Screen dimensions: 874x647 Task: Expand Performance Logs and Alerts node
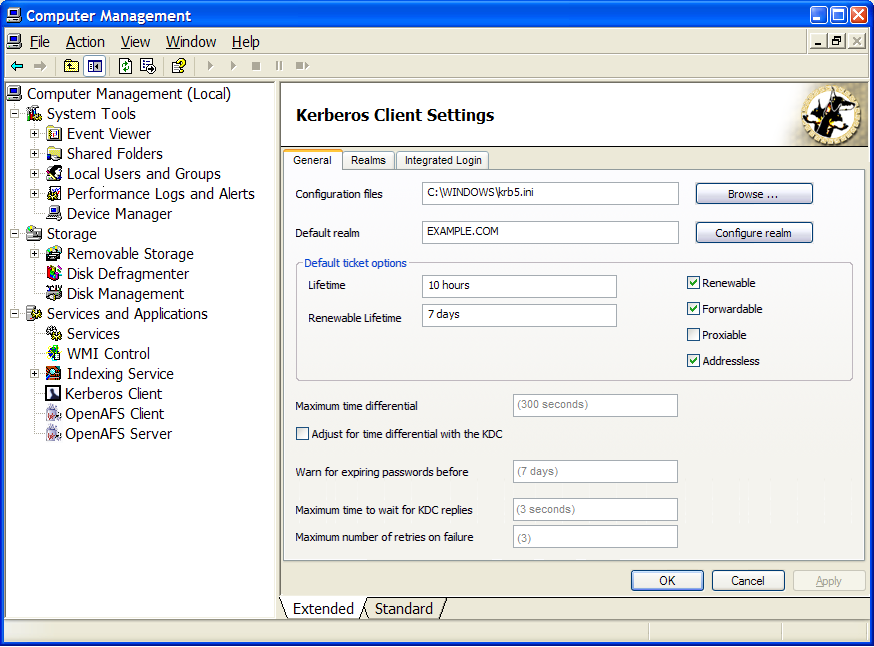35,193
